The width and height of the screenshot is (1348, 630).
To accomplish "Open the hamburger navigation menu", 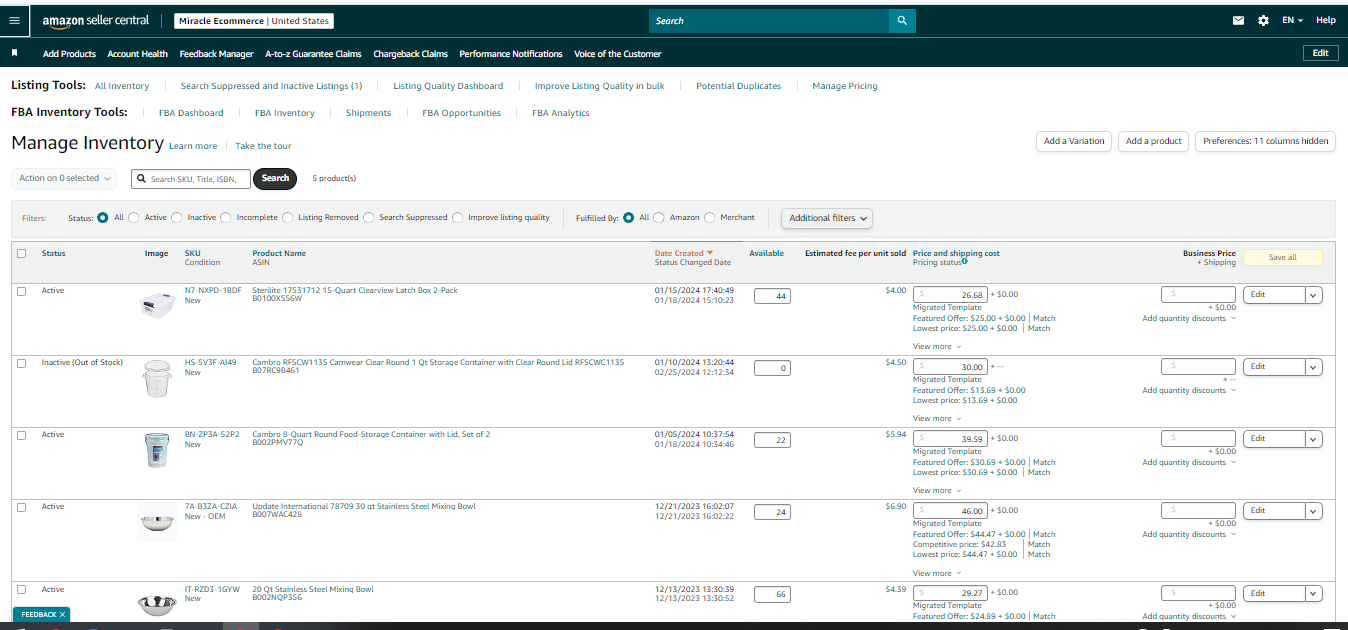I will [14, 20].
